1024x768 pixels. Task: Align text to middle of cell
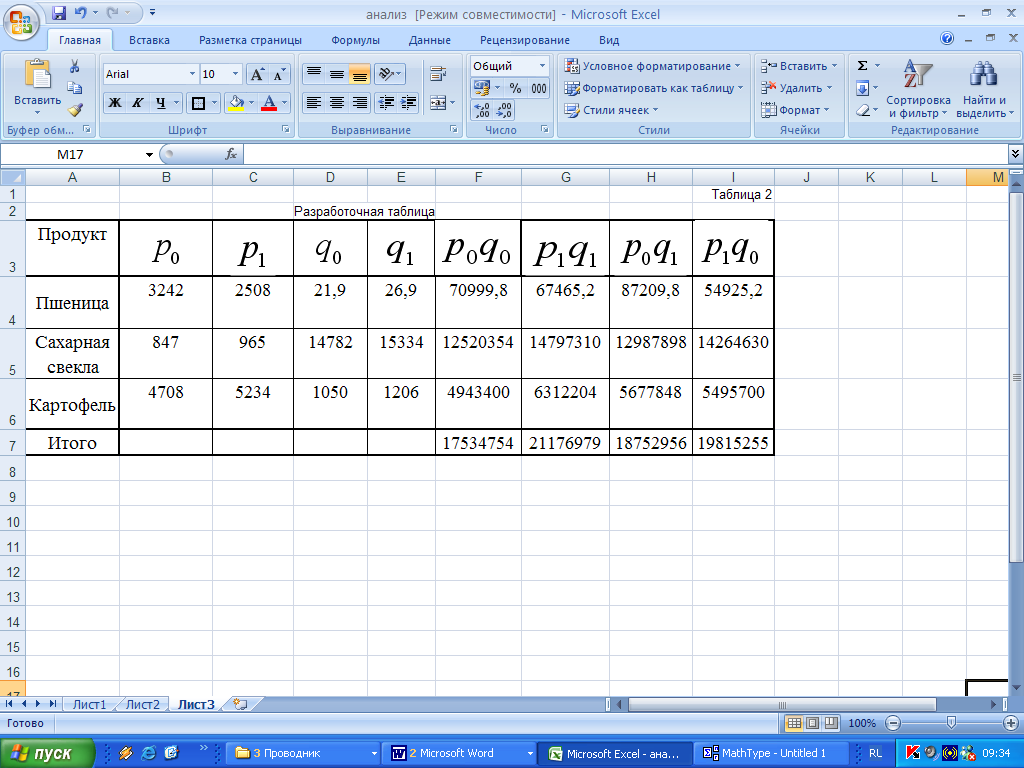click(336, 74)
